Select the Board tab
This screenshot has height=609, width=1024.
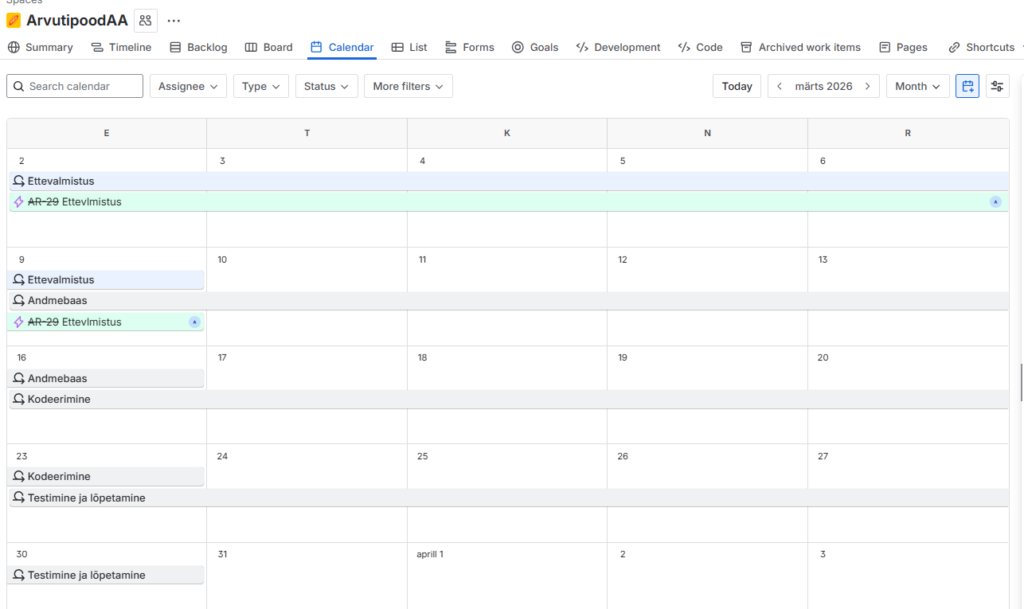coord(269,47)
